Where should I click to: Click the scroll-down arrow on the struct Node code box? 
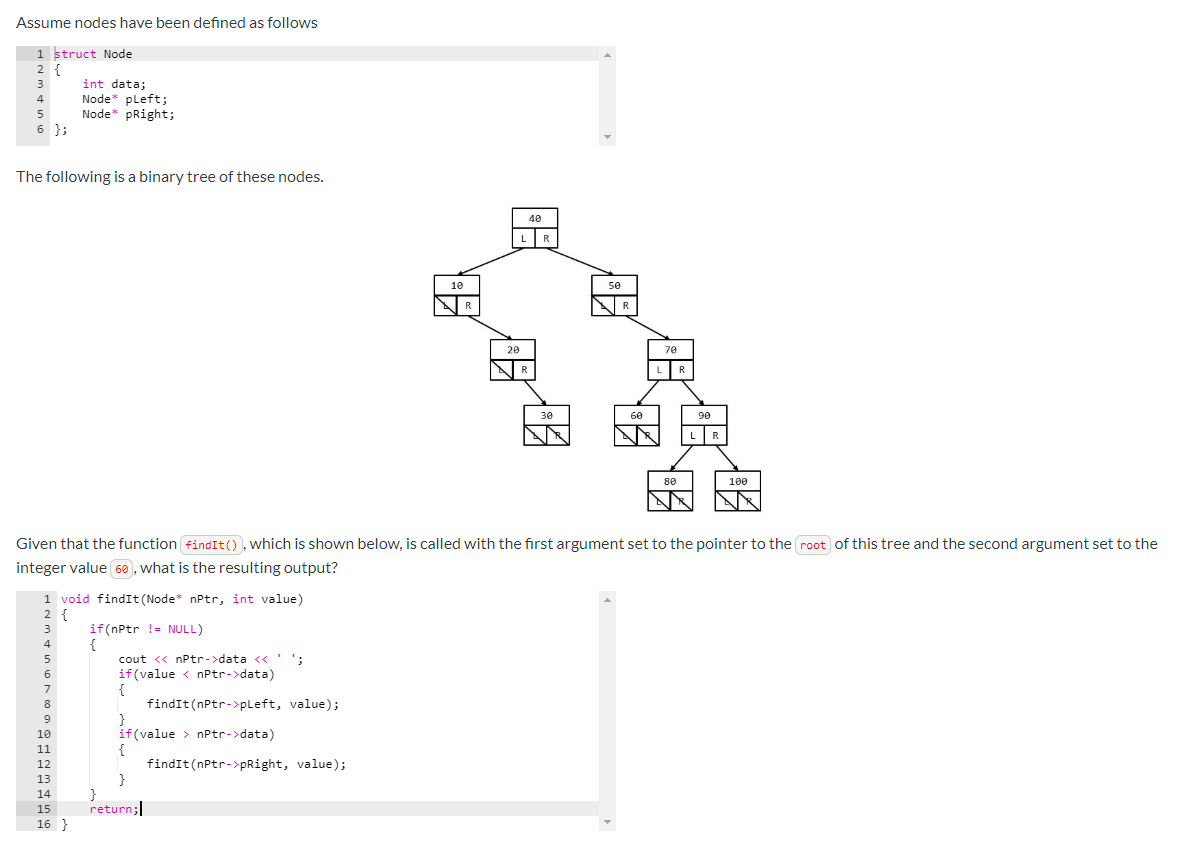pos(607,135)
